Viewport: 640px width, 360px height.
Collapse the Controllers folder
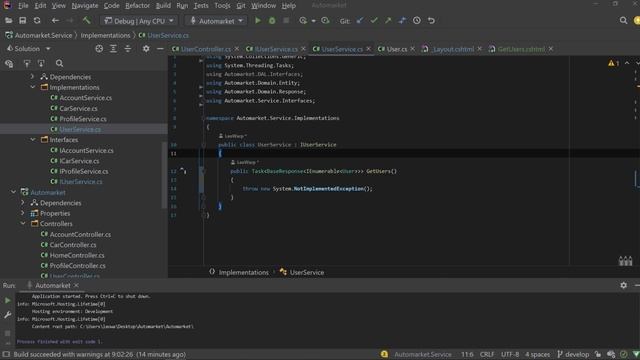pos(23,224)
